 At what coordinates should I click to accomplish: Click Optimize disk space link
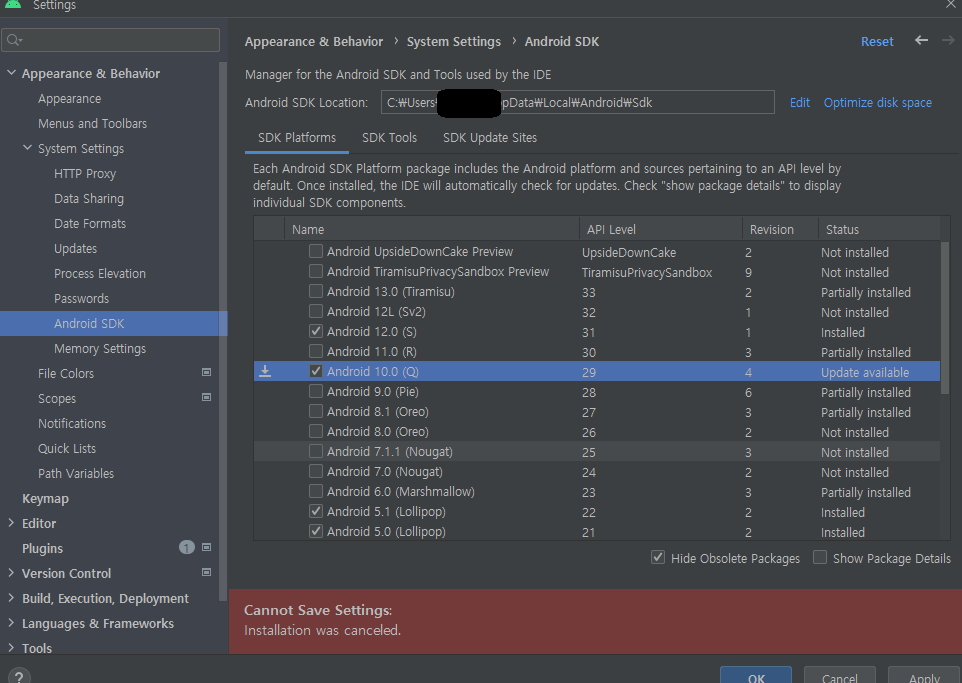877,102
